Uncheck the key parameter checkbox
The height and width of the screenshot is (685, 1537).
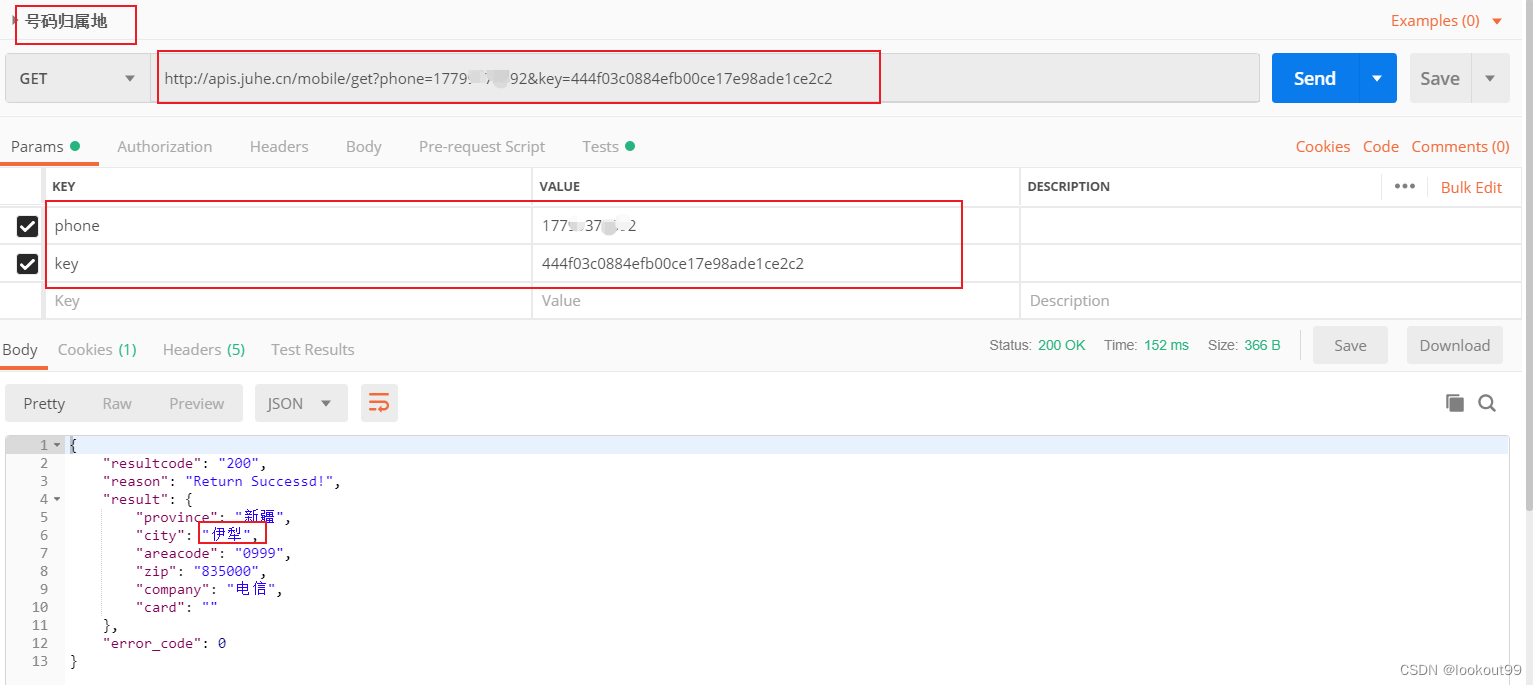click(x=27, y=264)
